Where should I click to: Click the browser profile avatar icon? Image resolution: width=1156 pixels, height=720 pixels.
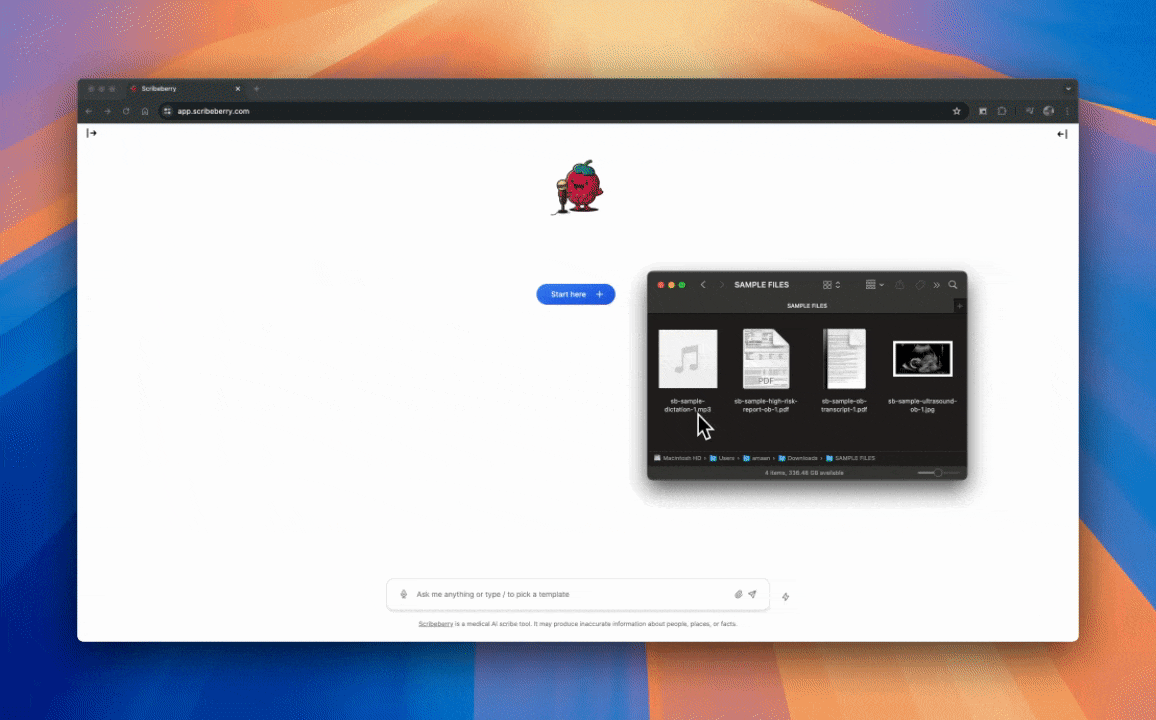[x=1048, y=111]
